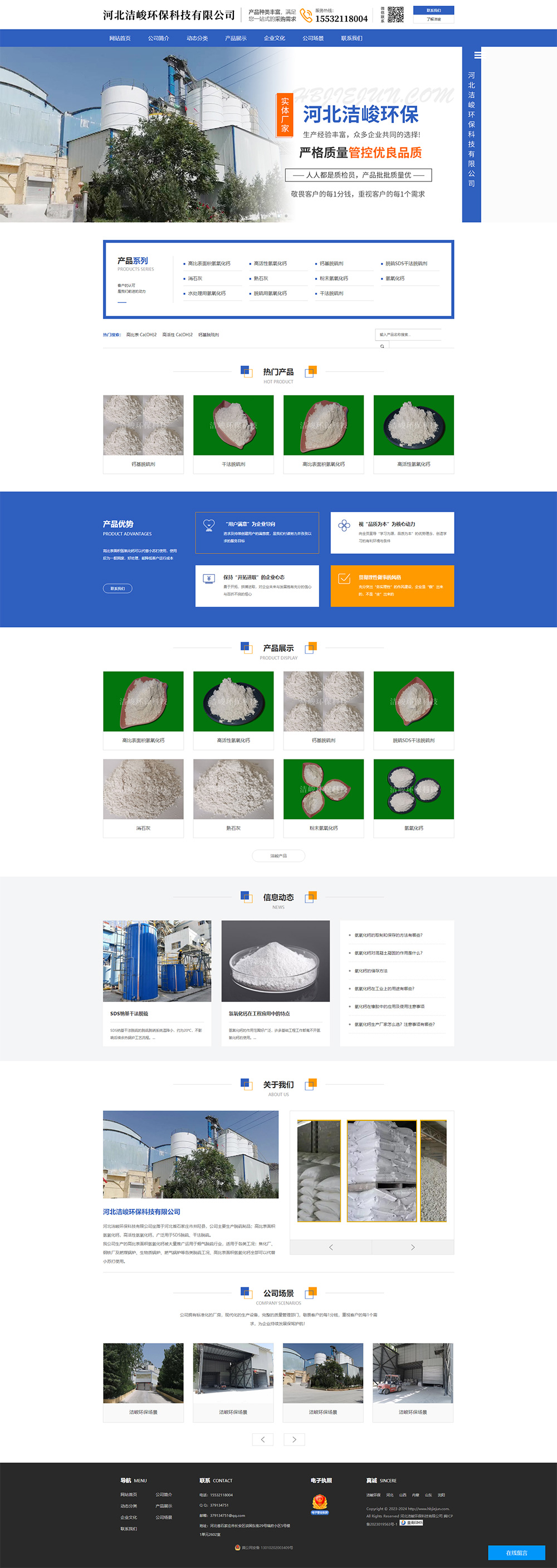The height and width of the screenshot is (1568, 557).
Task: Show next photo in About Us carousel
Action: [x=413, y=1247]
